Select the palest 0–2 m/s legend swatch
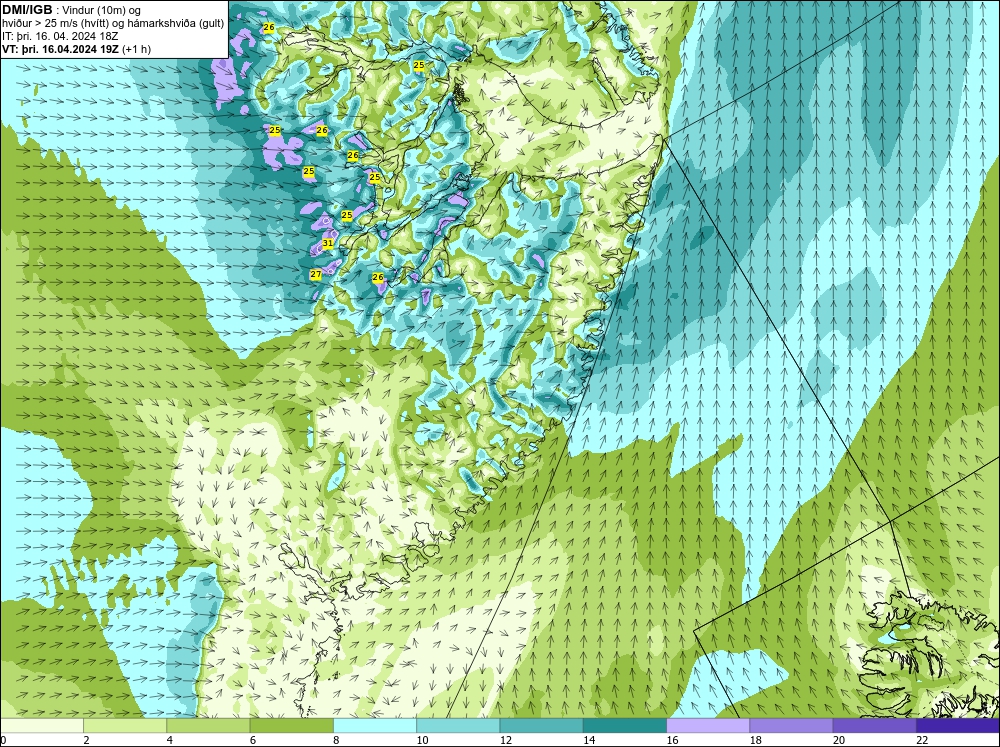This screenshot has height=747, width=1000. (42, 725)
